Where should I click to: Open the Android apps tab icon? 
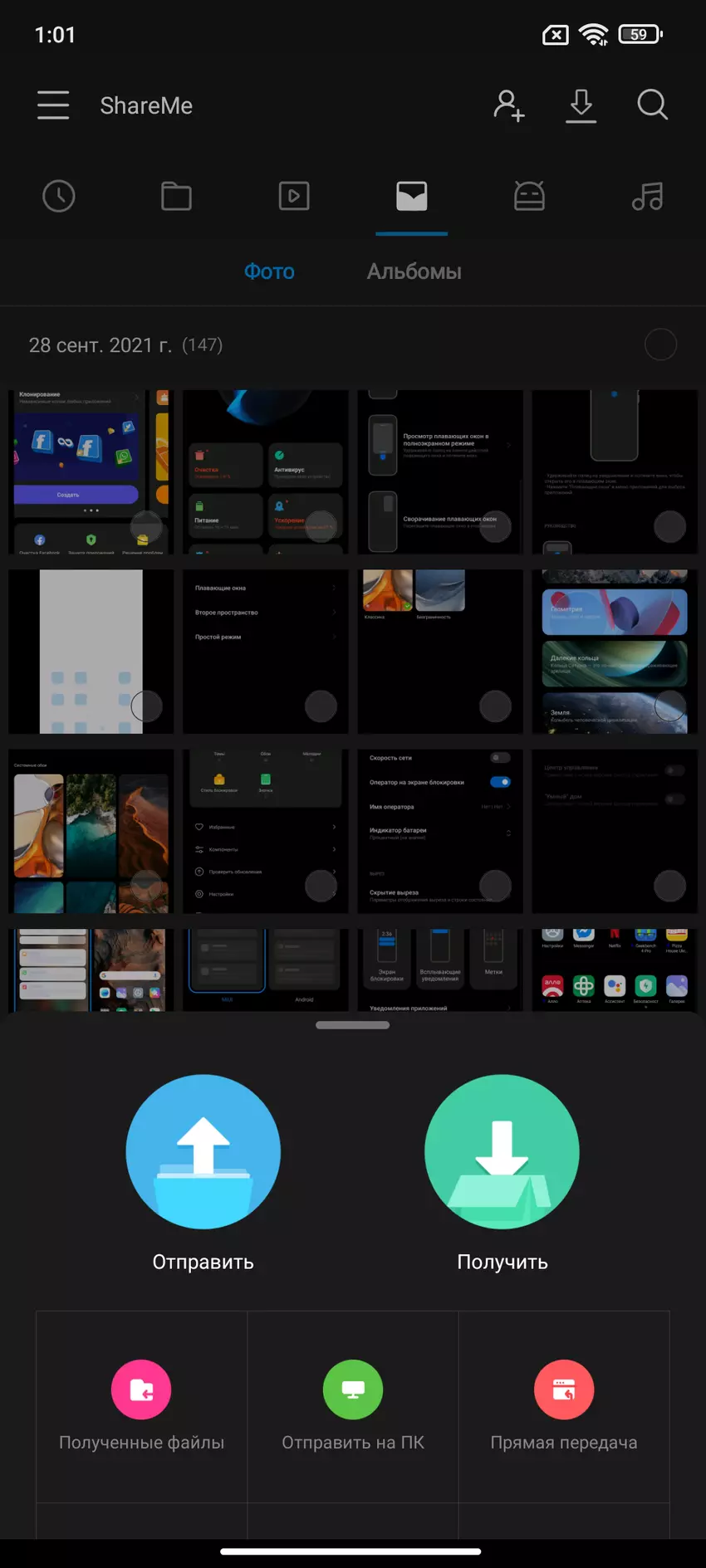529,197
